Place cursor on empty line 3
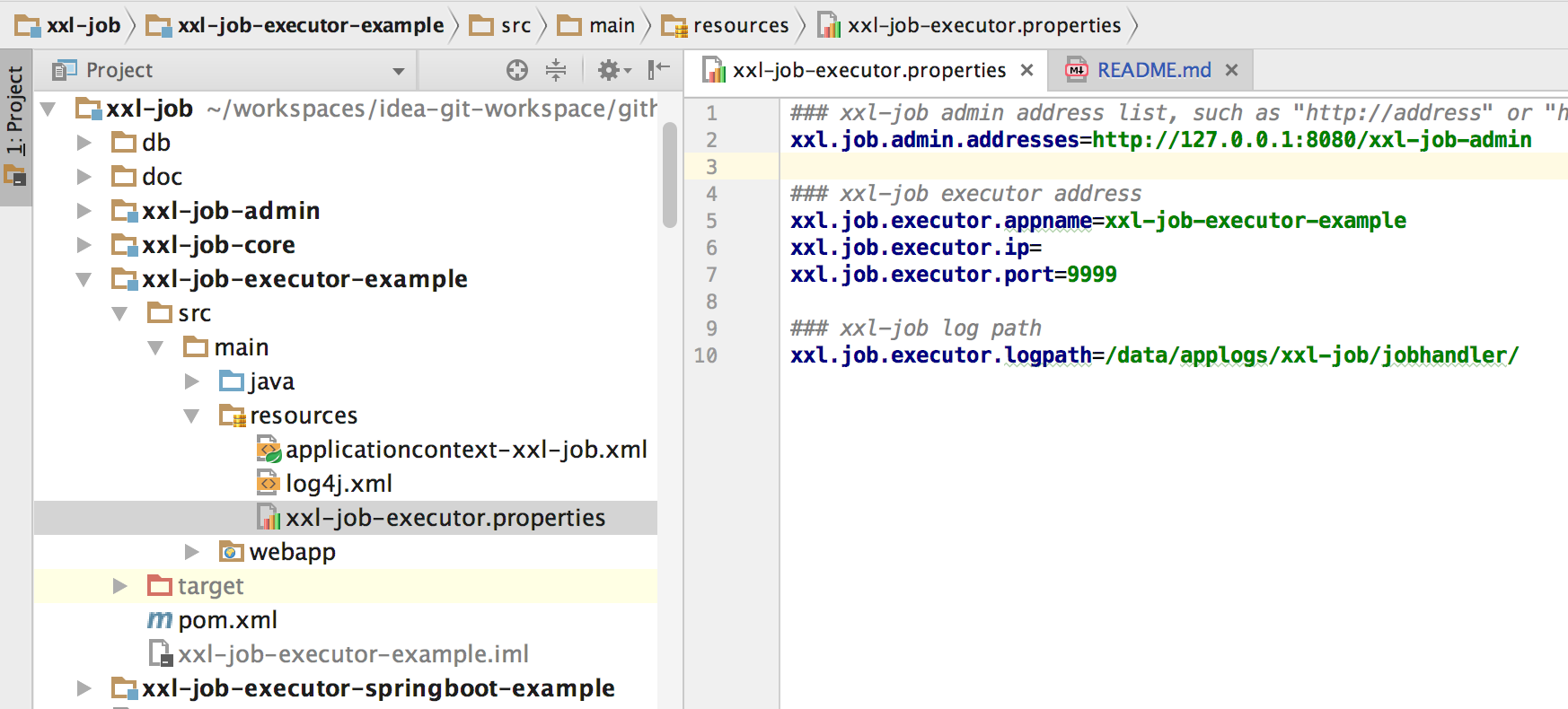This screenshot has width=1568, height=709. coord(1173,167)
